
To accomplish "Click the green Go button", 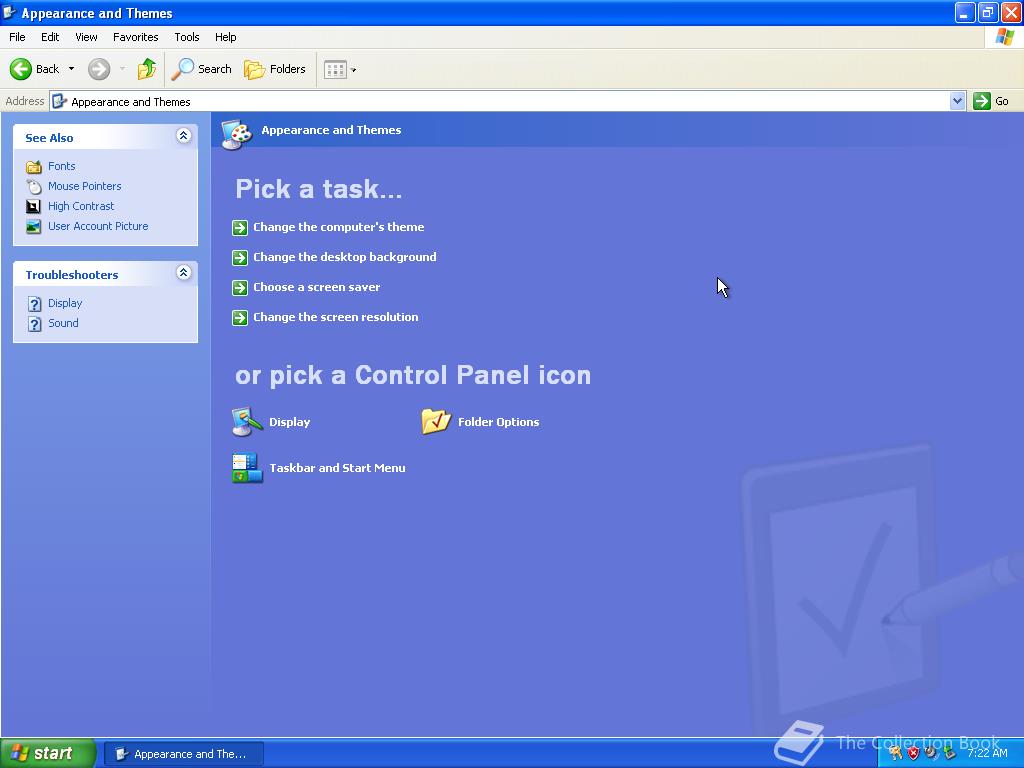I will (x=991, y=101).
